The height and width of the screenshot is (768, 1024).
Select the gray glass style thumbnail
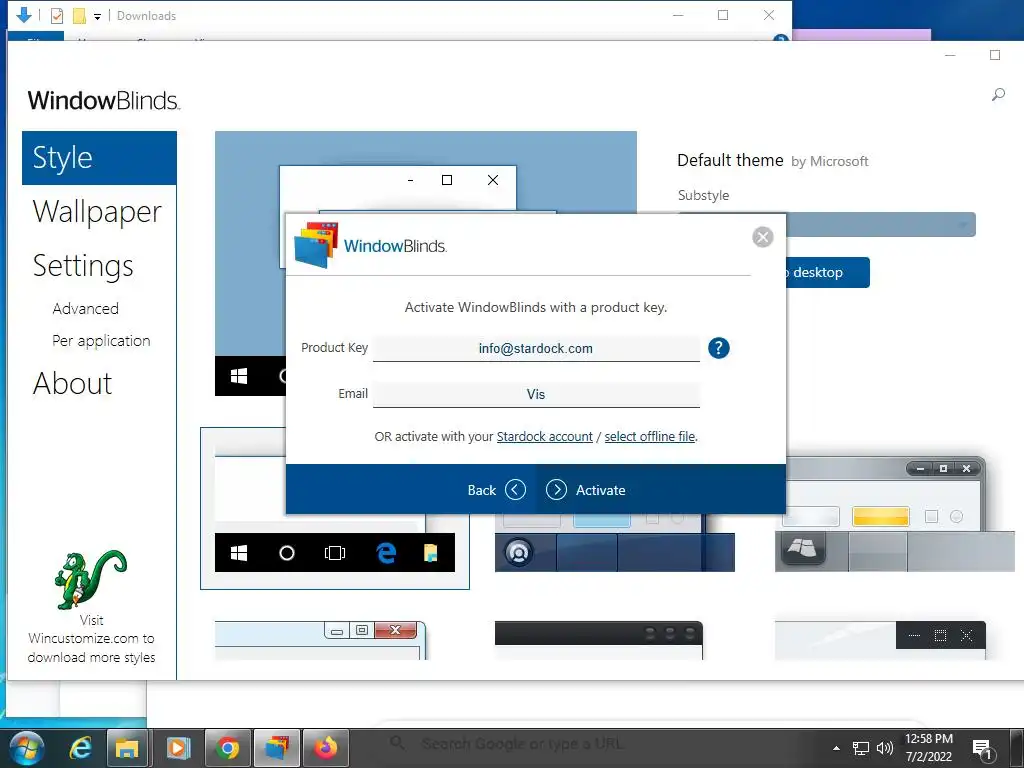[895, 515]
